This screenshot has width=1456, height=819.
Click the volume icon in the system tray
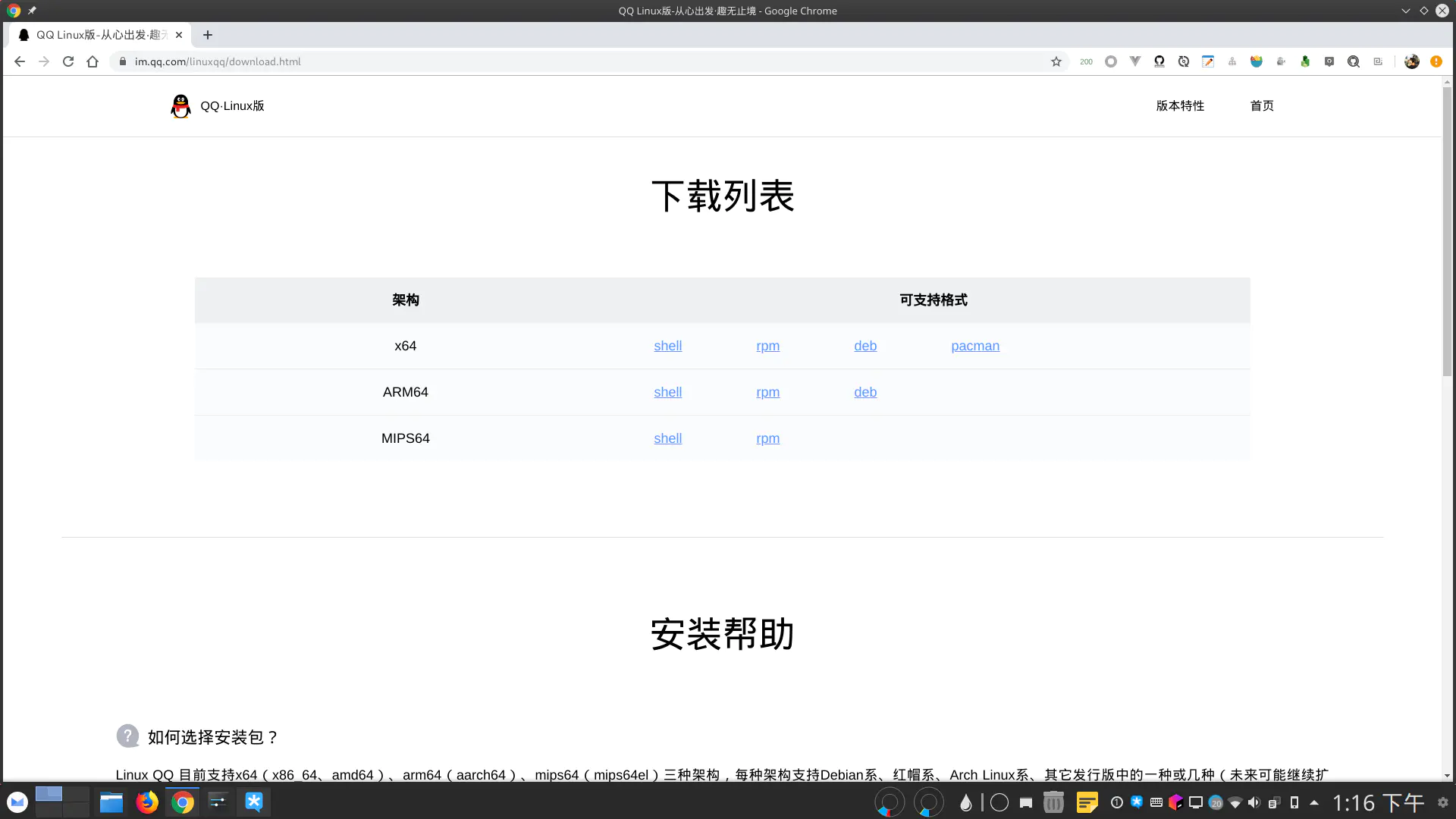point(1254,802)
